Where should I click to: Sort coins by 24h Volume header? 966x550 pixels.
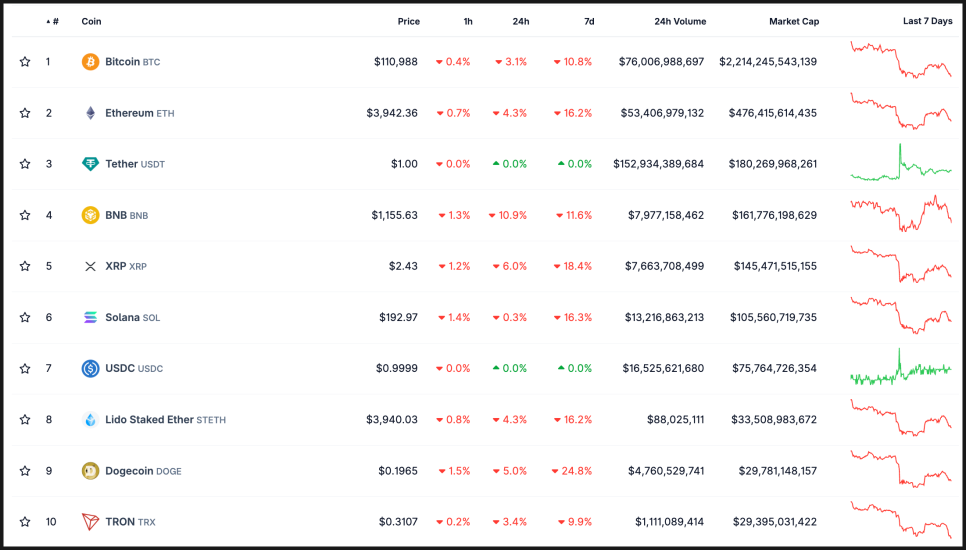point(679,21)
